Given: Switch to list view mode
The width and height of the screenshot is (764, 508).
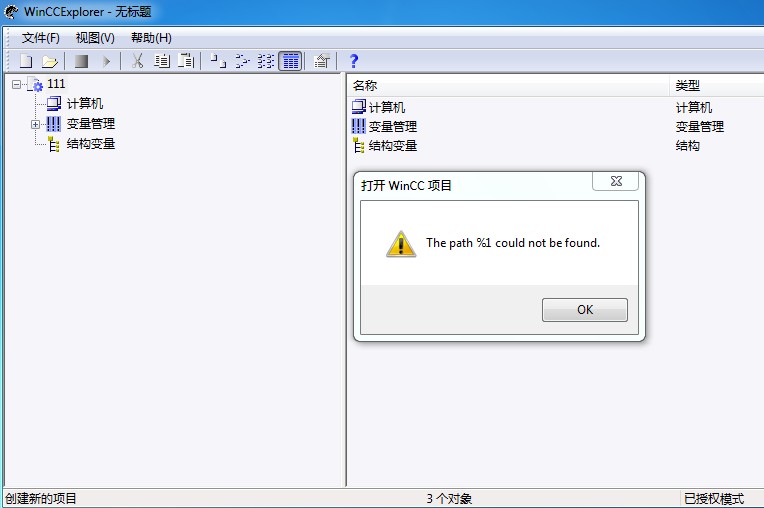Looking at the screenshot, I should 266,61.
